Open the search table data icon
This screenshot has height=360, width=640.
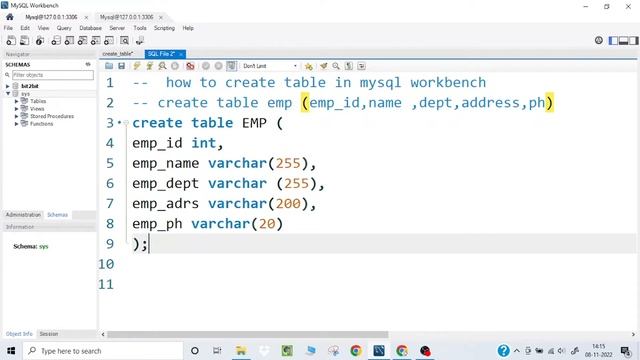(124, 40)
